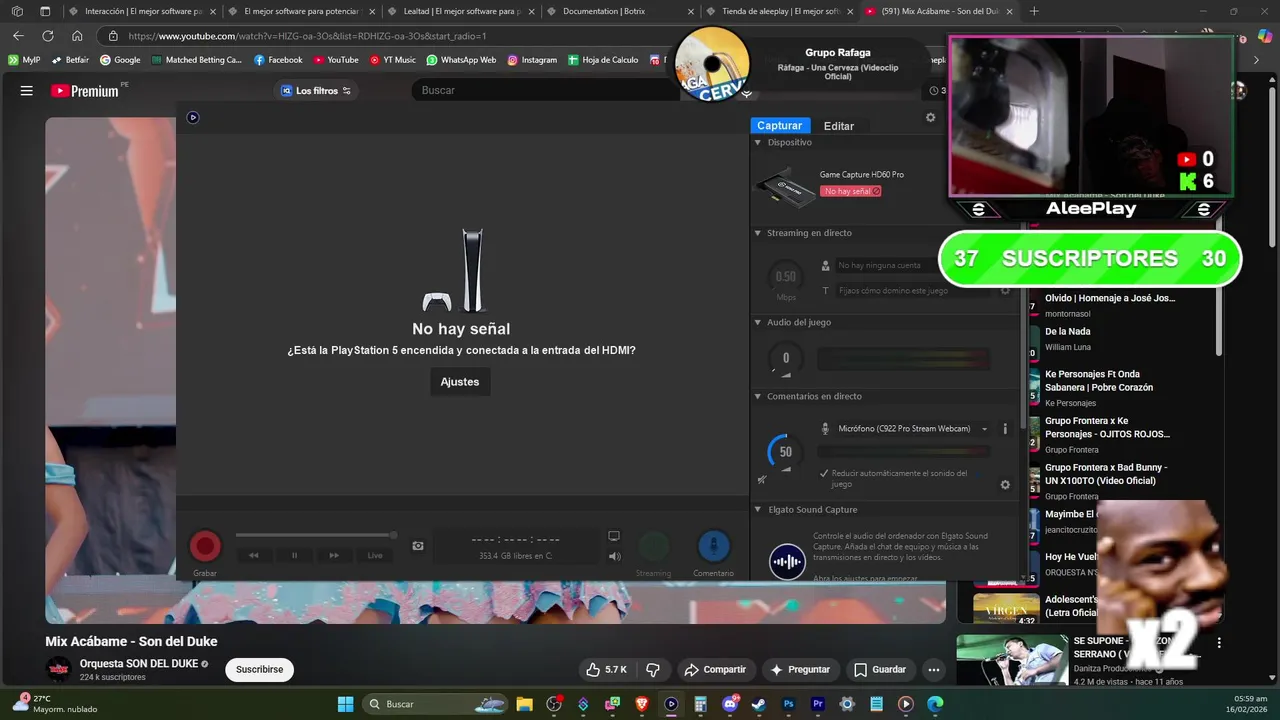Open the Hoja de Calculo bookmark
Image resolution: width=1280 pixels, height=720 pixels.
(x=603, y=60)
